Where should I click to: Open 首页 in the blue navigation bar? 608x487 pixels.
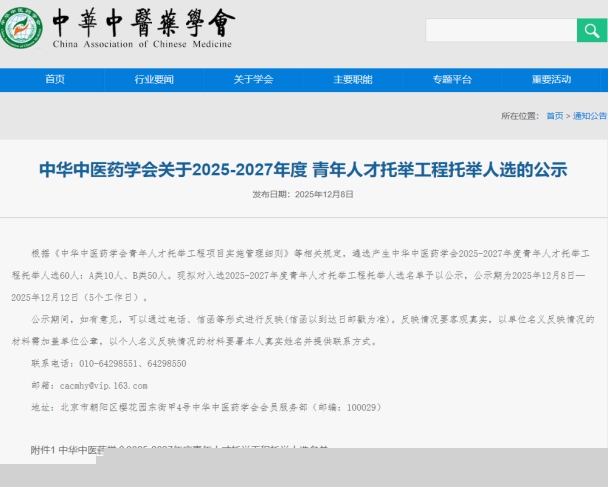tap(55, 80)
